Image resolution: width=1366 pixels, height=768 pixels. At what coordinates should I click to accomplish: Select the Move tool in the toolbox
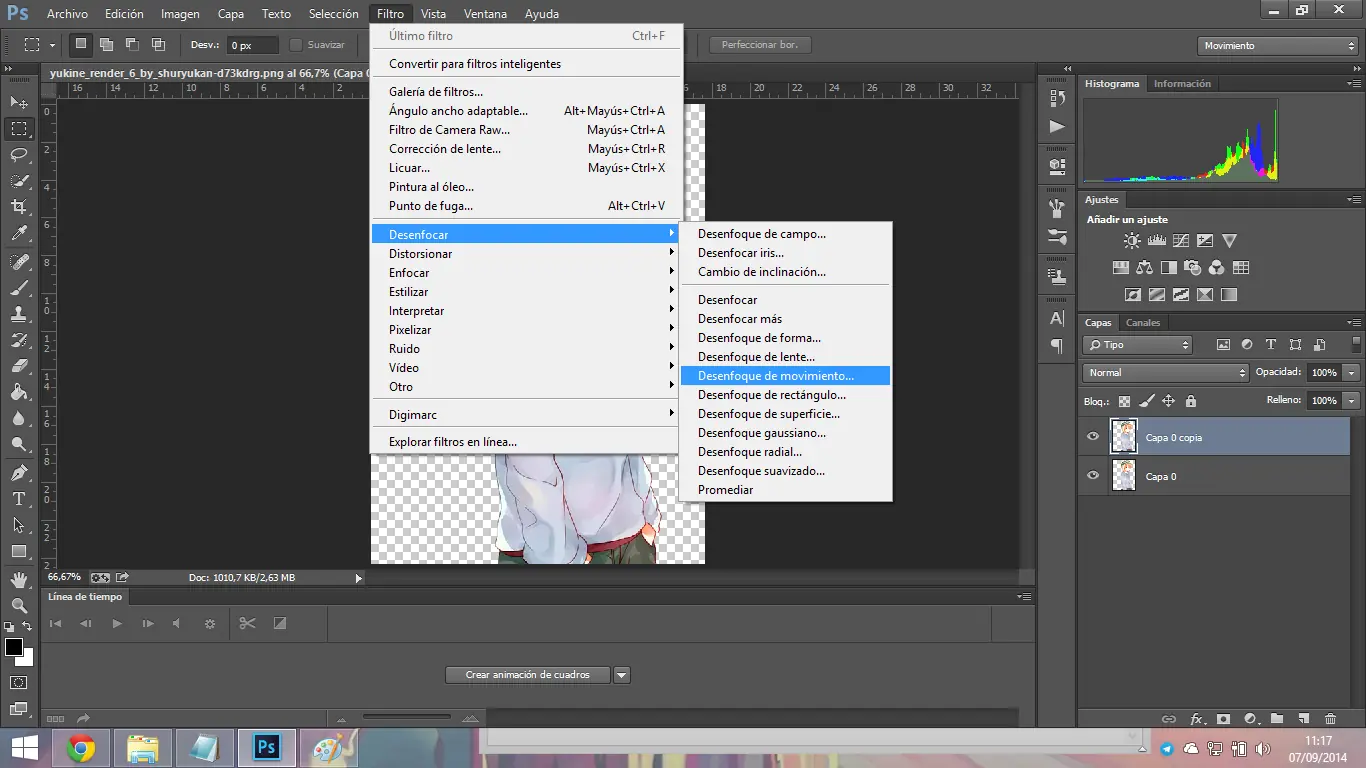point(19,102)
